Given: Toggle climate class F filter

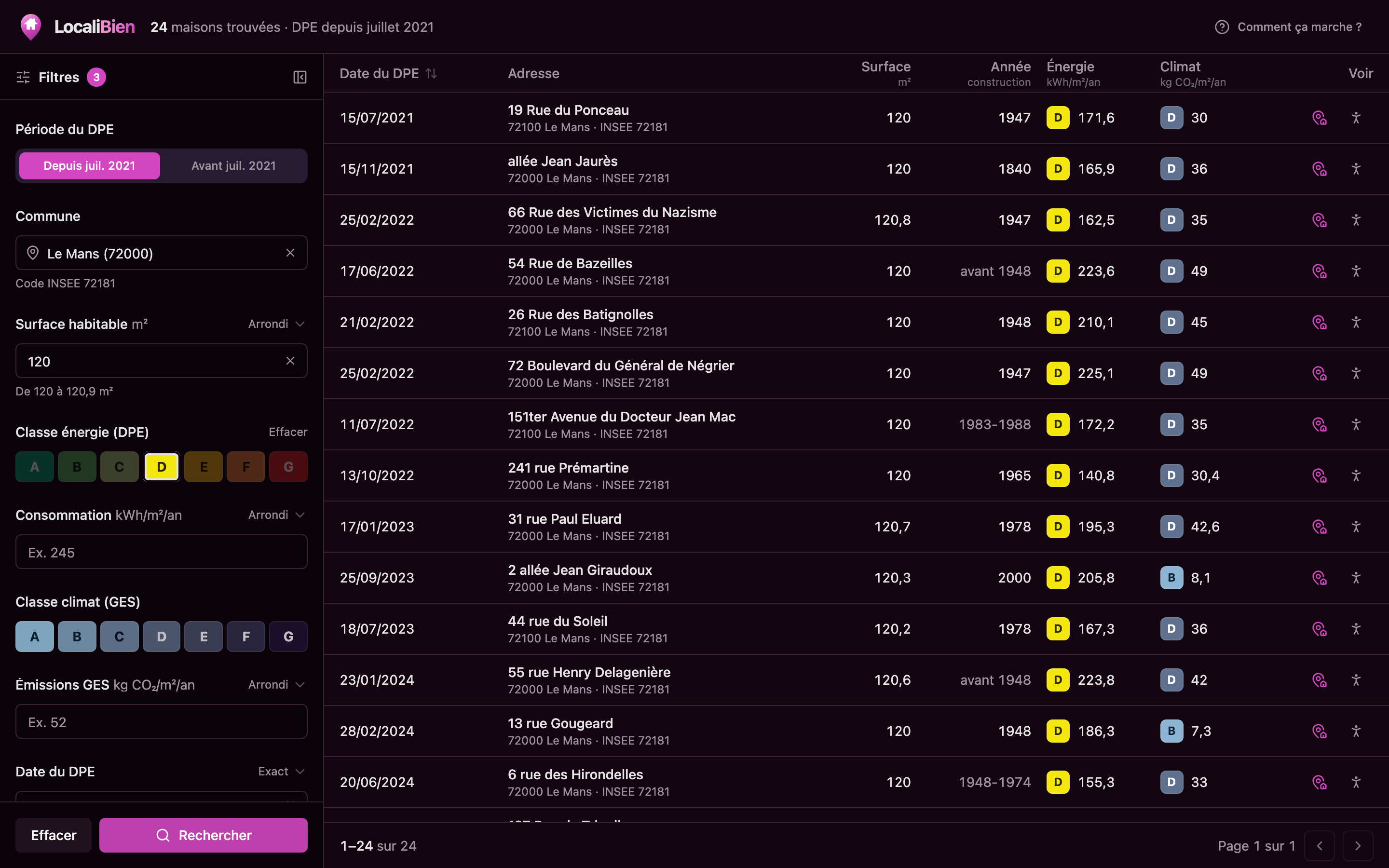Looking at the screenshot, I should 246,636.
